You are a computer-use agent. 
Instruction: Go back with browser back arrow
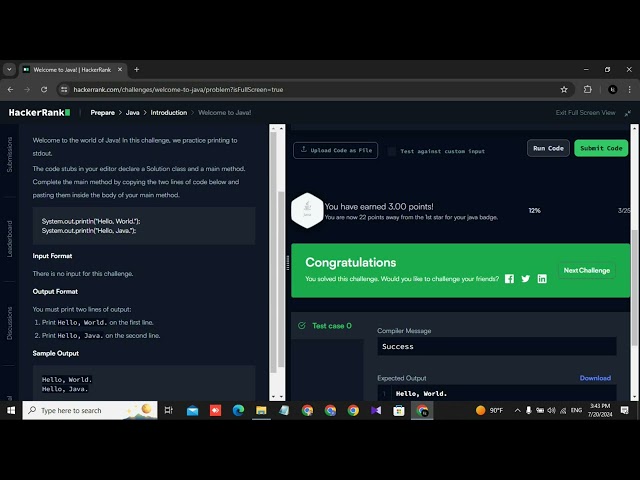tap(11, 89)
